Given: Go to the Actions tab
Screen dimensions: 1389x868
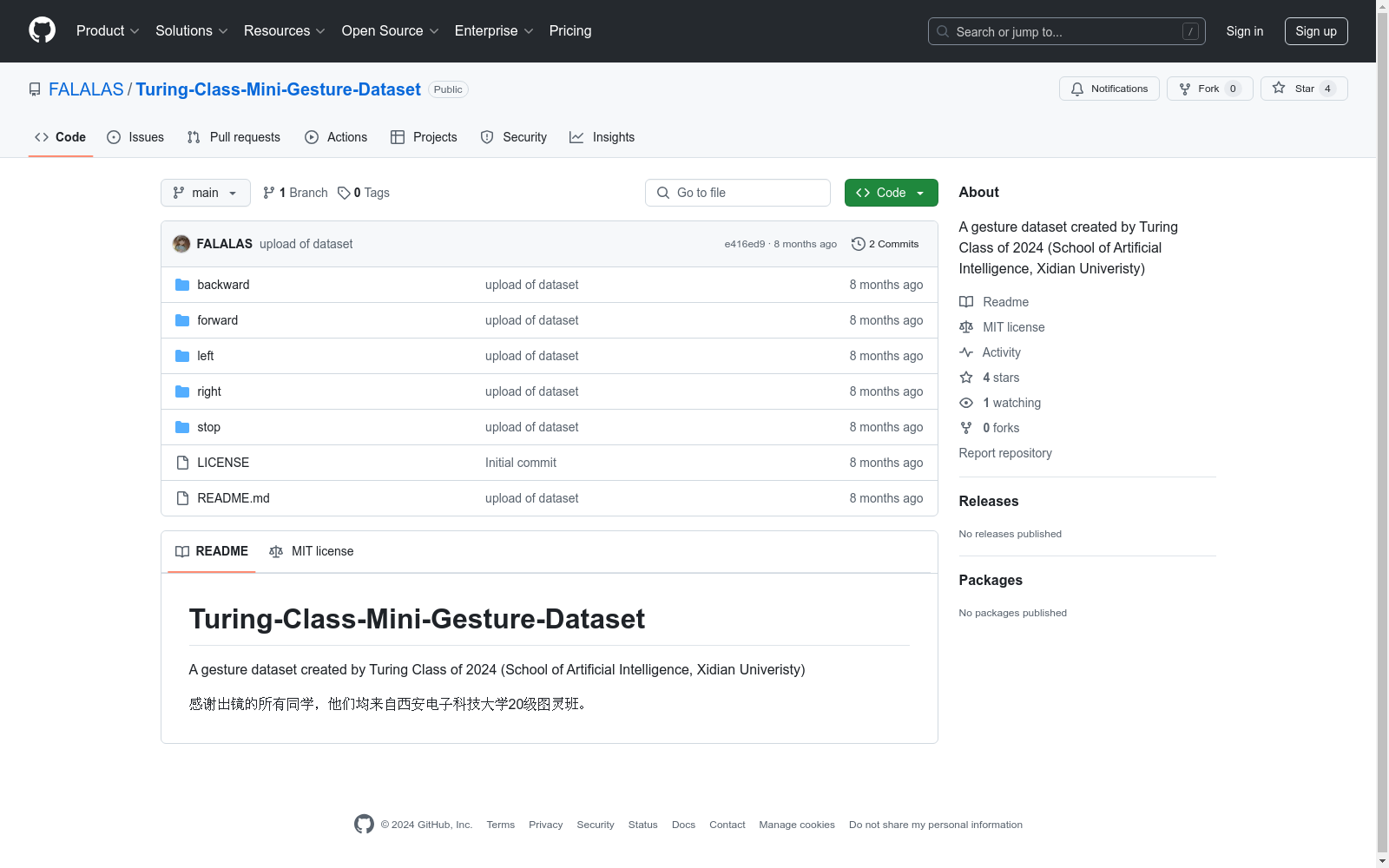Looking at the screenshot, I should click(x=336, y=137).
